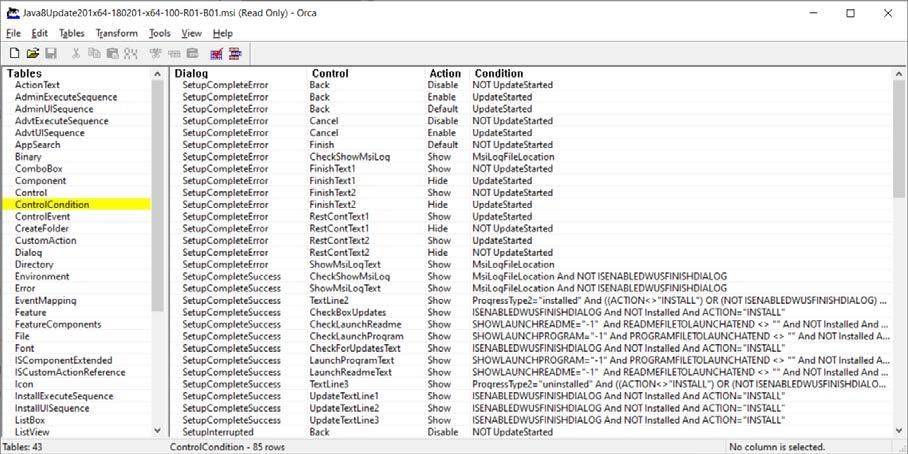908x454 pixels.
Task: Open the Edit menu
Action: (x=40, y=34)
